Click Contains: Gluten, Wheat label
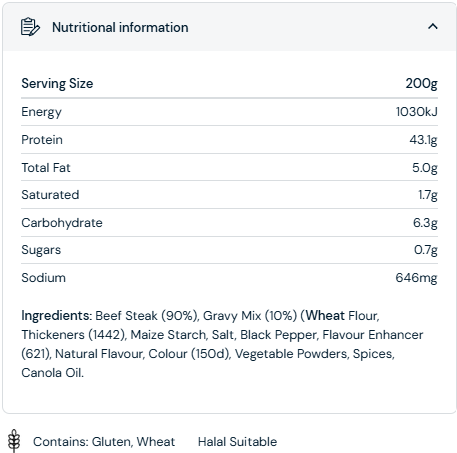This screenshot has width=457, height=453. pyautogui.click(x=104, y=442)
